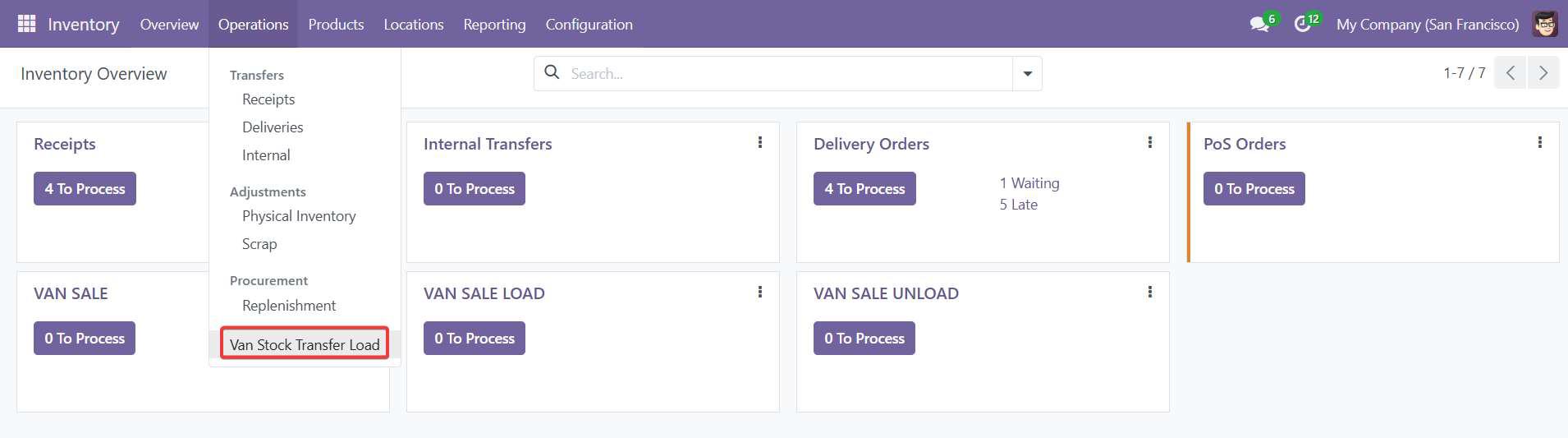Open the activities clock icon

1302,25
